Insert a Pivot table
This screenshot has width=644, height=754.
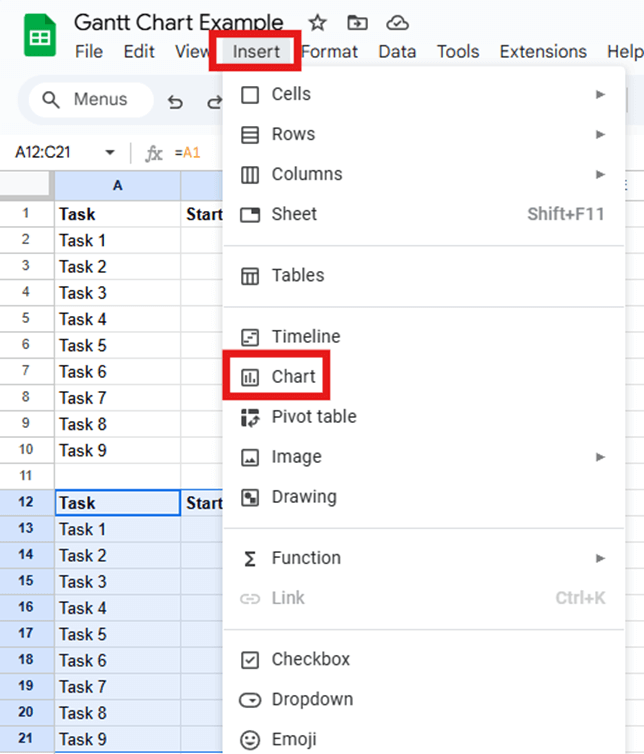(x=313, y=417)
